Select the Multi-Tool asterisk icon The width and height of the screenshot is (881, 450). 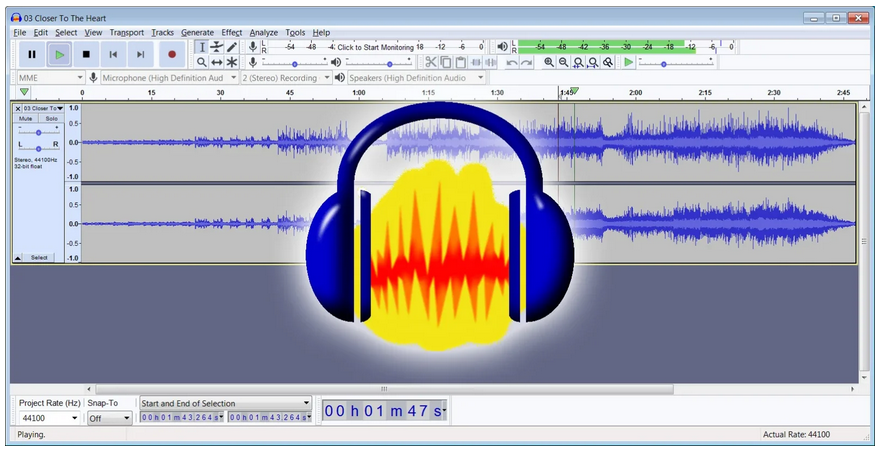(231, 62)
